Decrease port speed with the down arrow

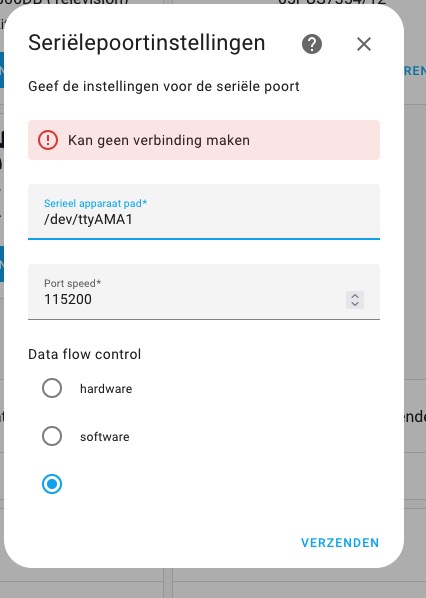(x=355, y=304)
